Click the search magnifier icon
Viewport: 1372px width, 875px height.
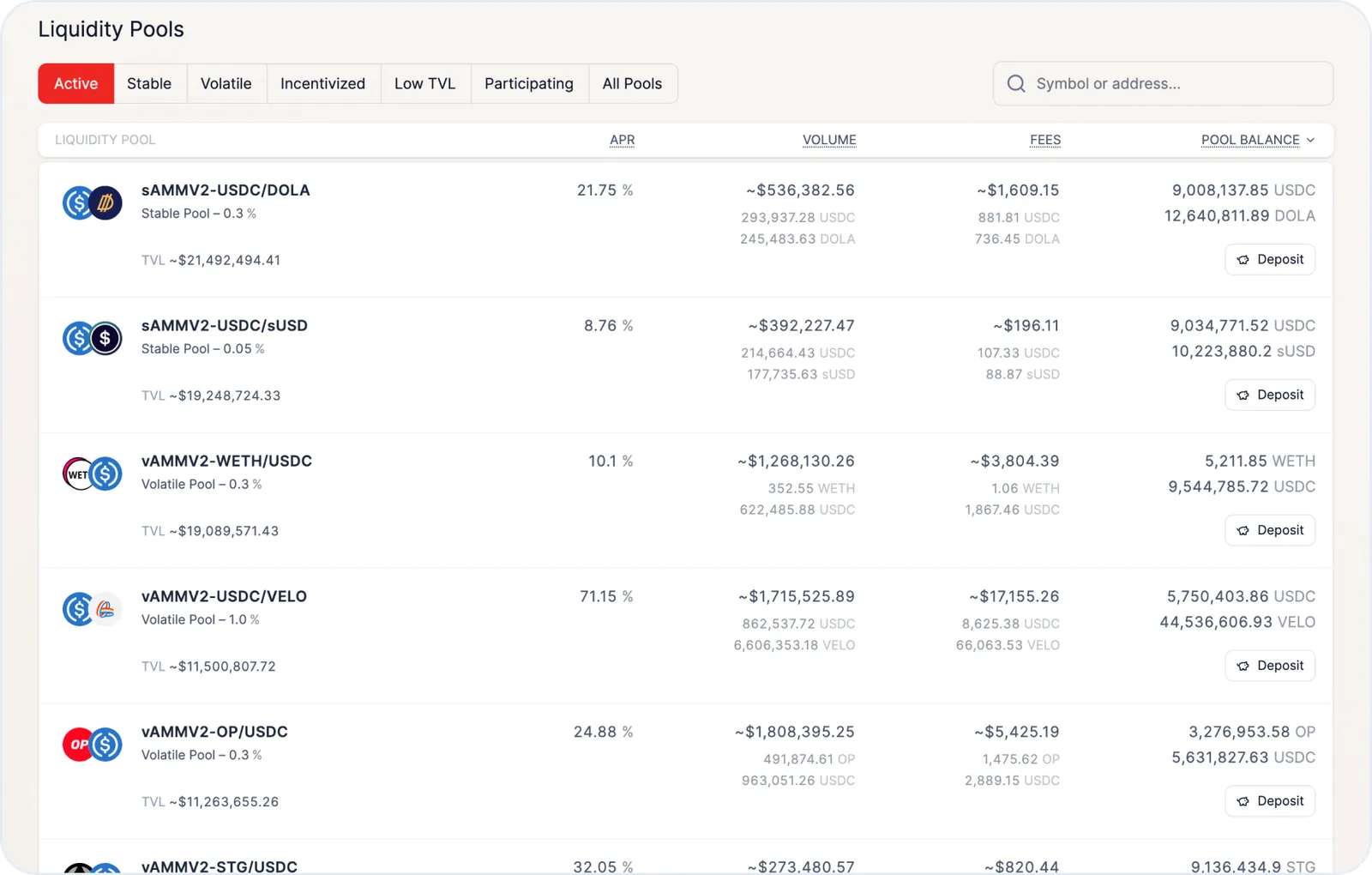coord(1016,83)
